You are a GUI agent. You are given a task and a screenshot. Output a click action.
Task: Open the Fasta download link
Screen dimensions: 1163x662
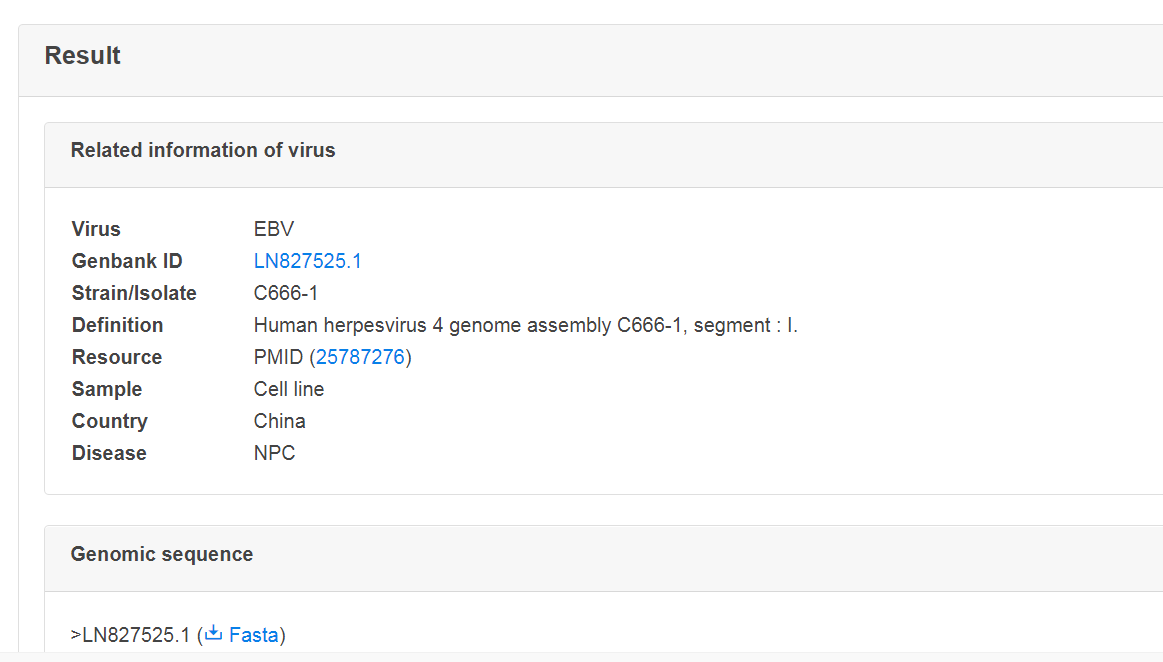253,635
